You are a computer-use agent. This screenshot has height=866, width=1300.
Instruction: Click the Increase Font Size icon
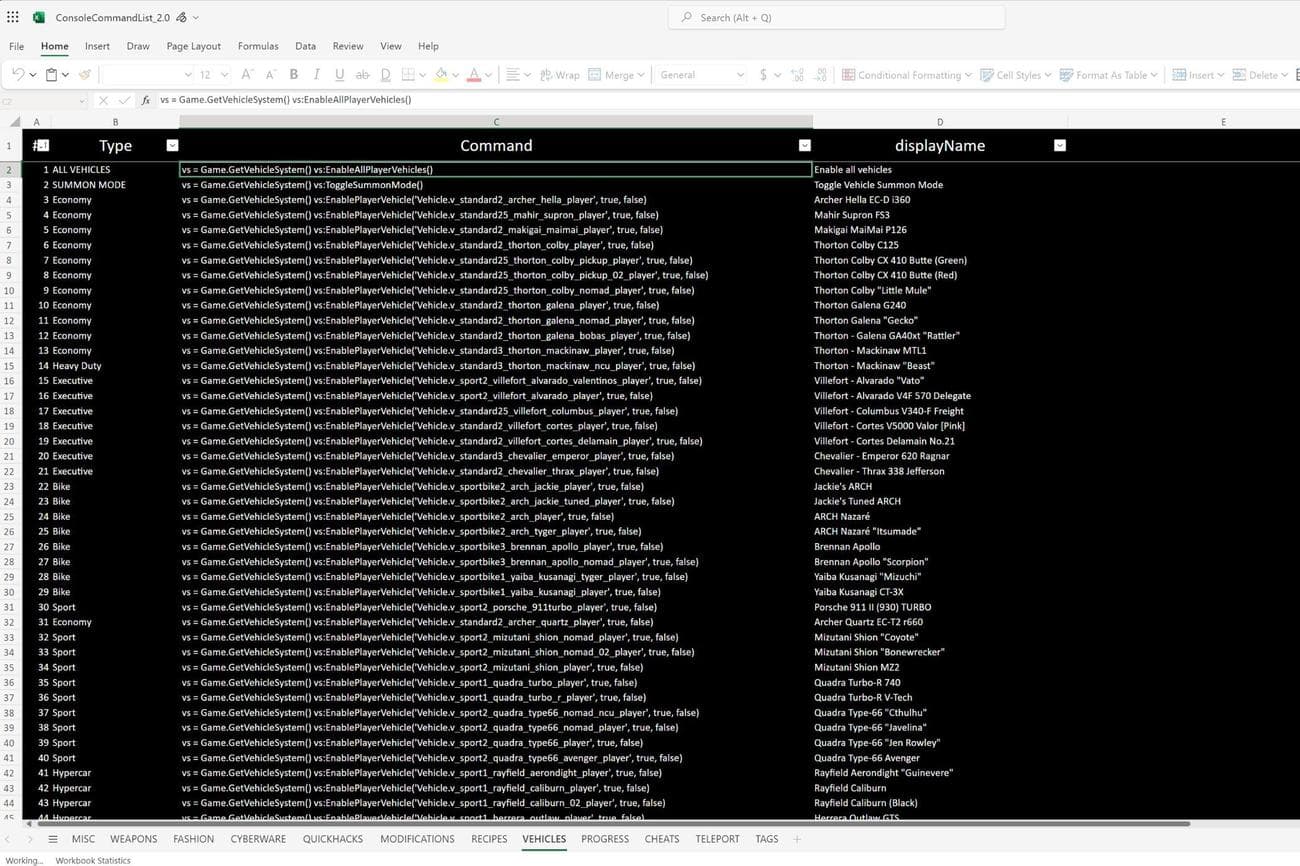click(x=247, y=75)
